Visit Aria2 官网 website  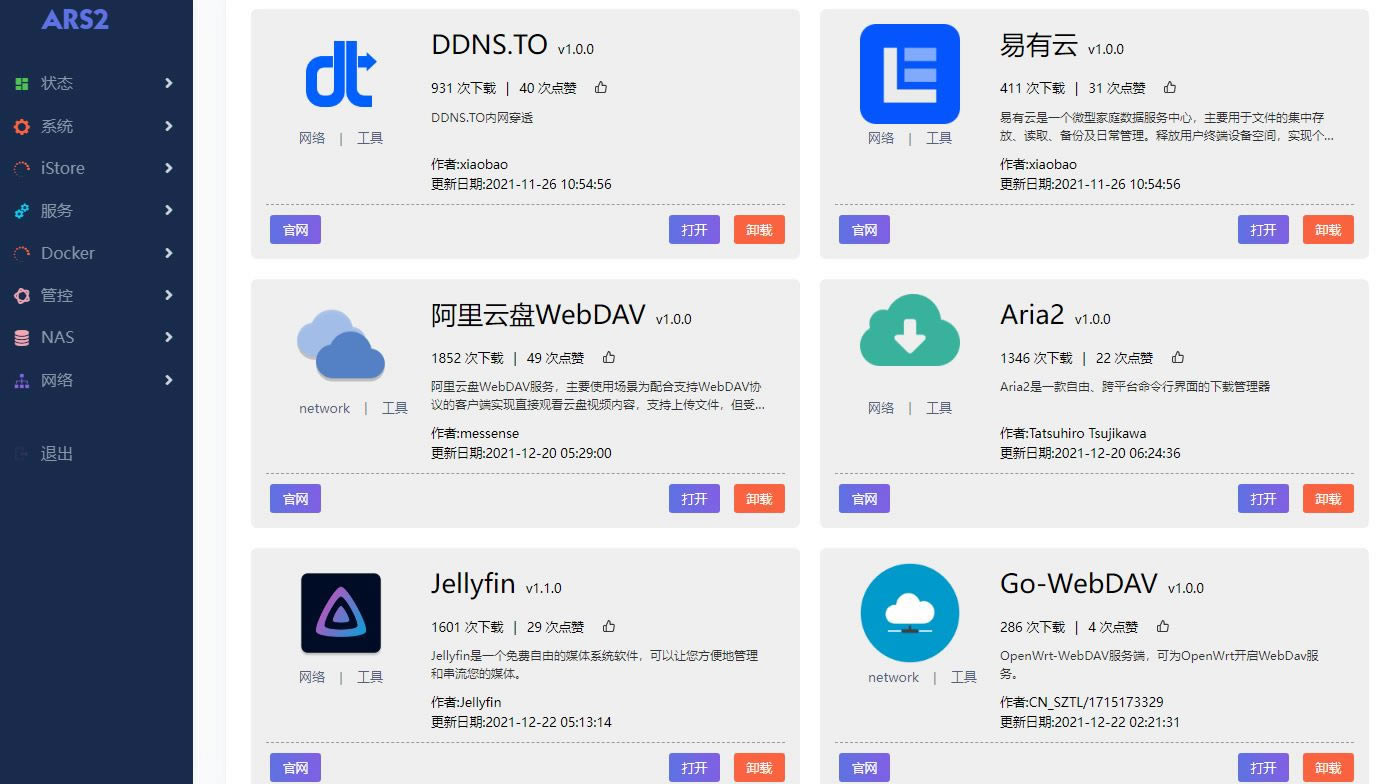(x=864, y=499)
